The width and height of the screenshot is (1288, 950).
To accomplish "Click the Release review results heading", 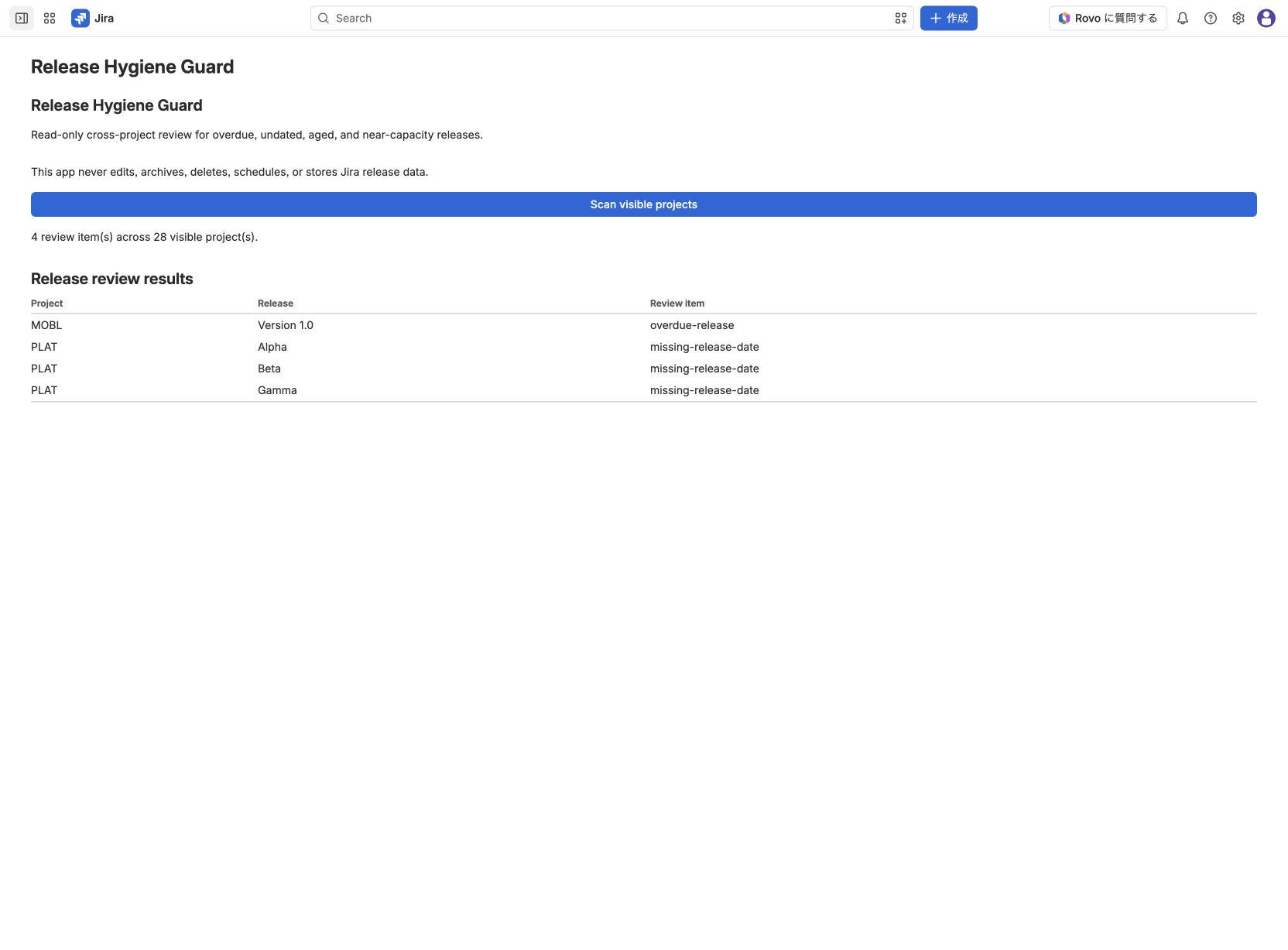I will tap(112, 279).
